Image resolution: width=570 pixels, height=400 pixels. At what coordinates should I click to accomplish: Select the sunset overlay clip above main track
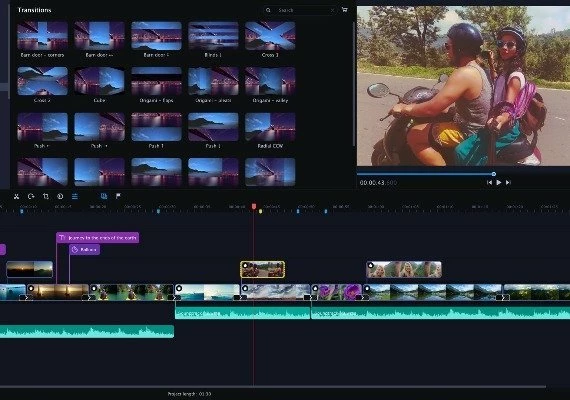pos(29,269)
